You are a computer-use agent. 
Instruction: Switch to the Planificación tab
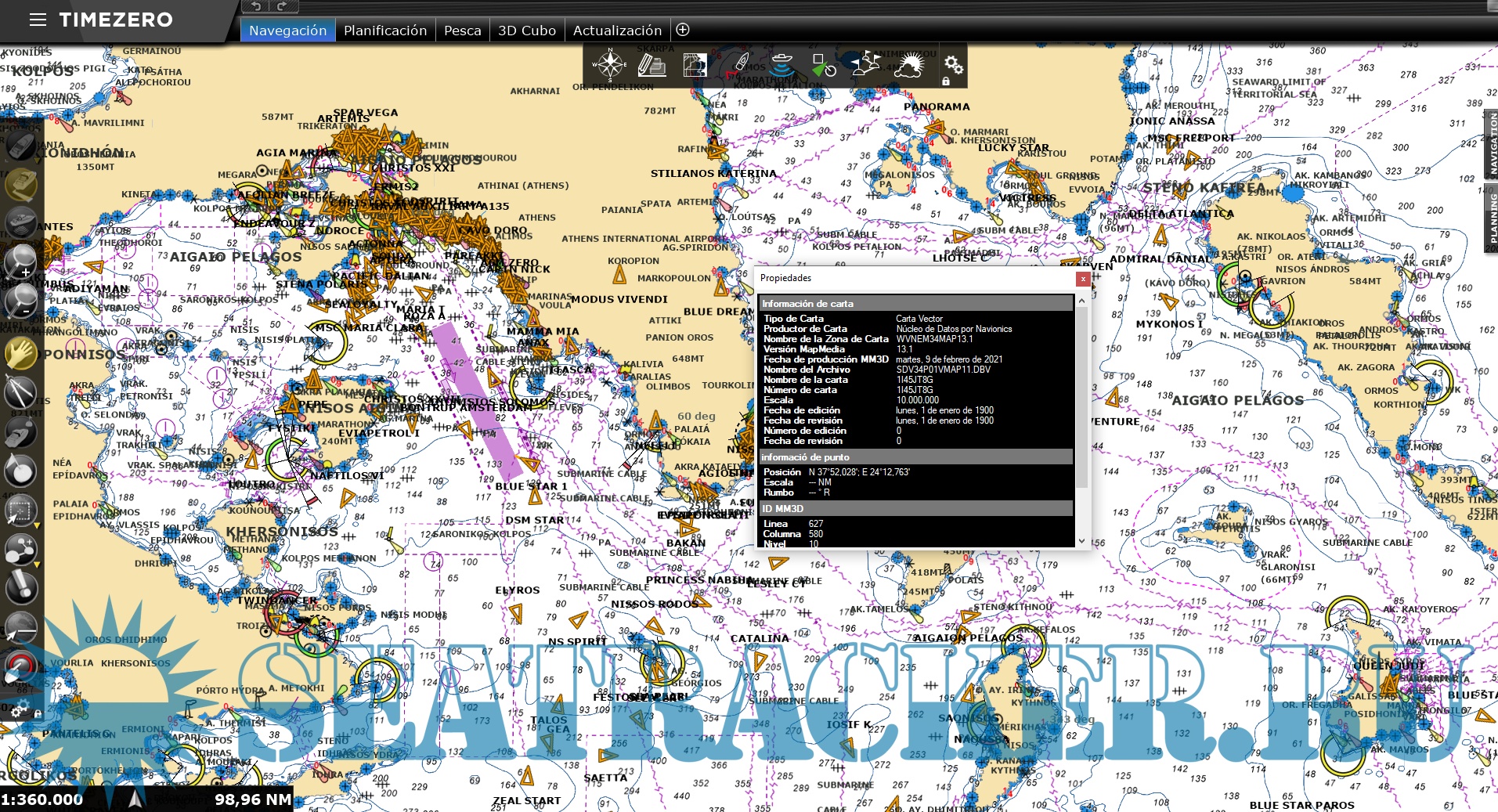pos(384,31)
